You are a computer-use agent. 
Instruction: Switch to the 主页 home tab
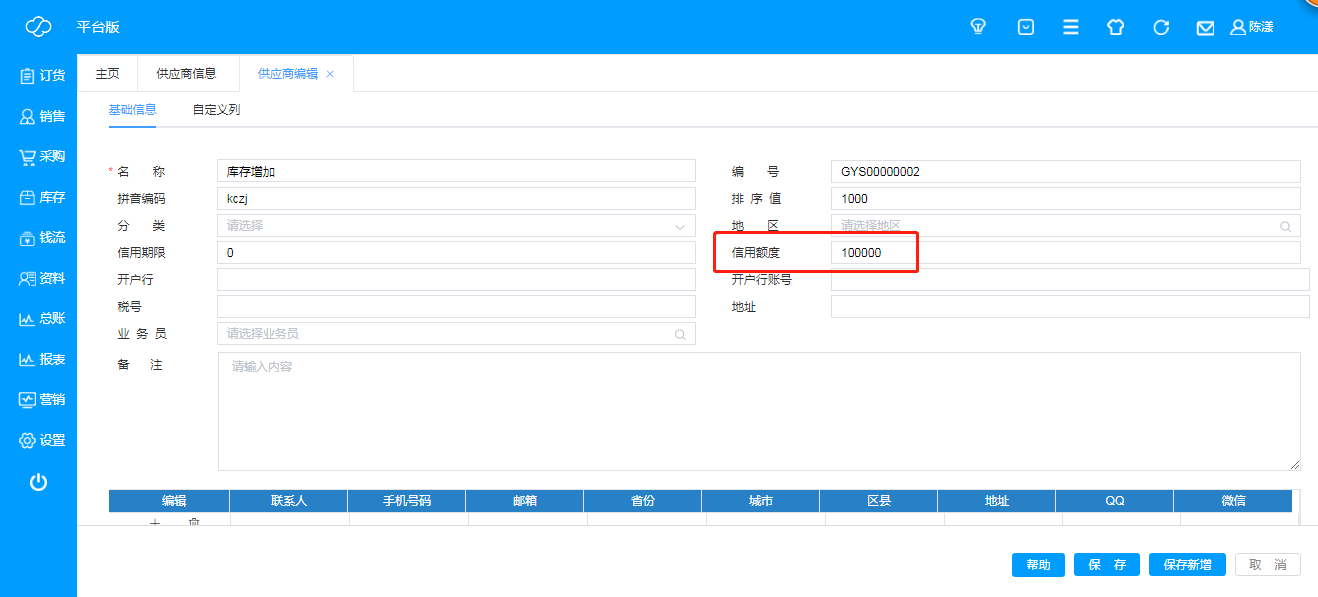click(x=107, y=74)
